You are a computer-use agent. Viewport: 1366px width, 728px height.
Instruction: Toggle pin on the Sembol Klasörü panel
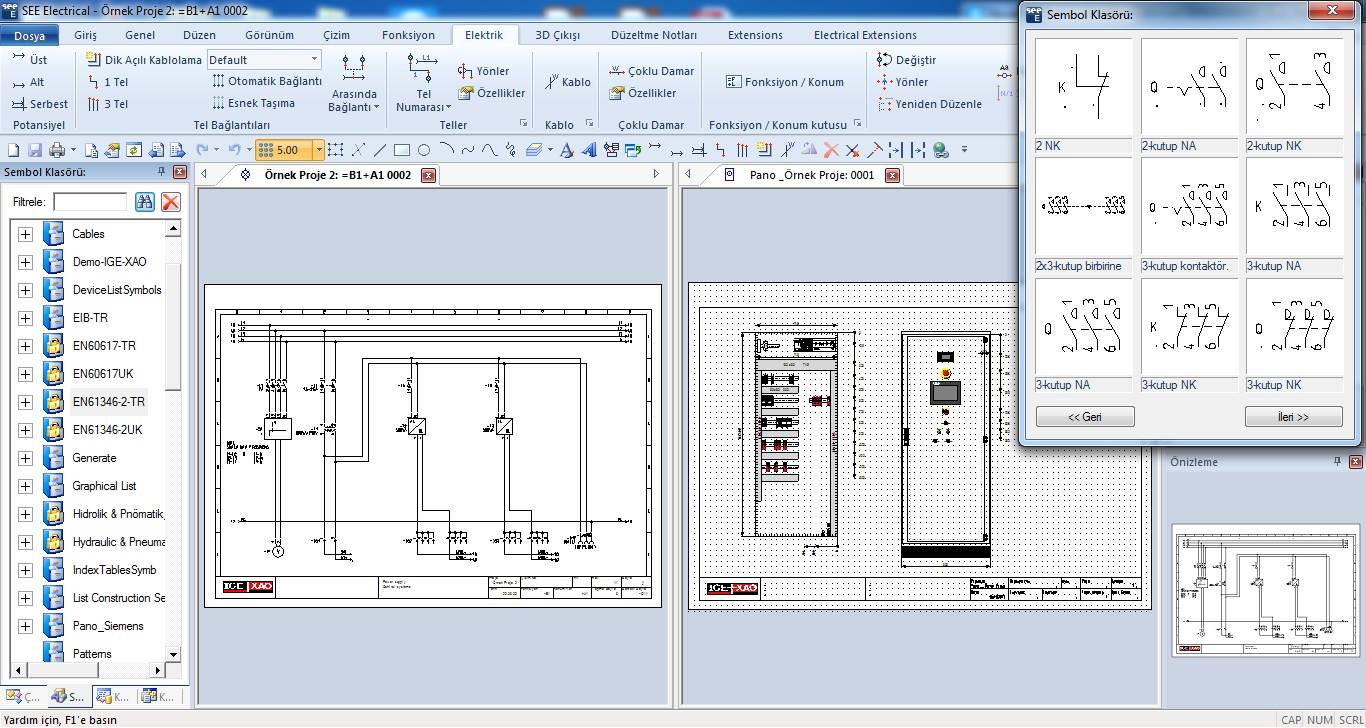(x=162, y=172)
